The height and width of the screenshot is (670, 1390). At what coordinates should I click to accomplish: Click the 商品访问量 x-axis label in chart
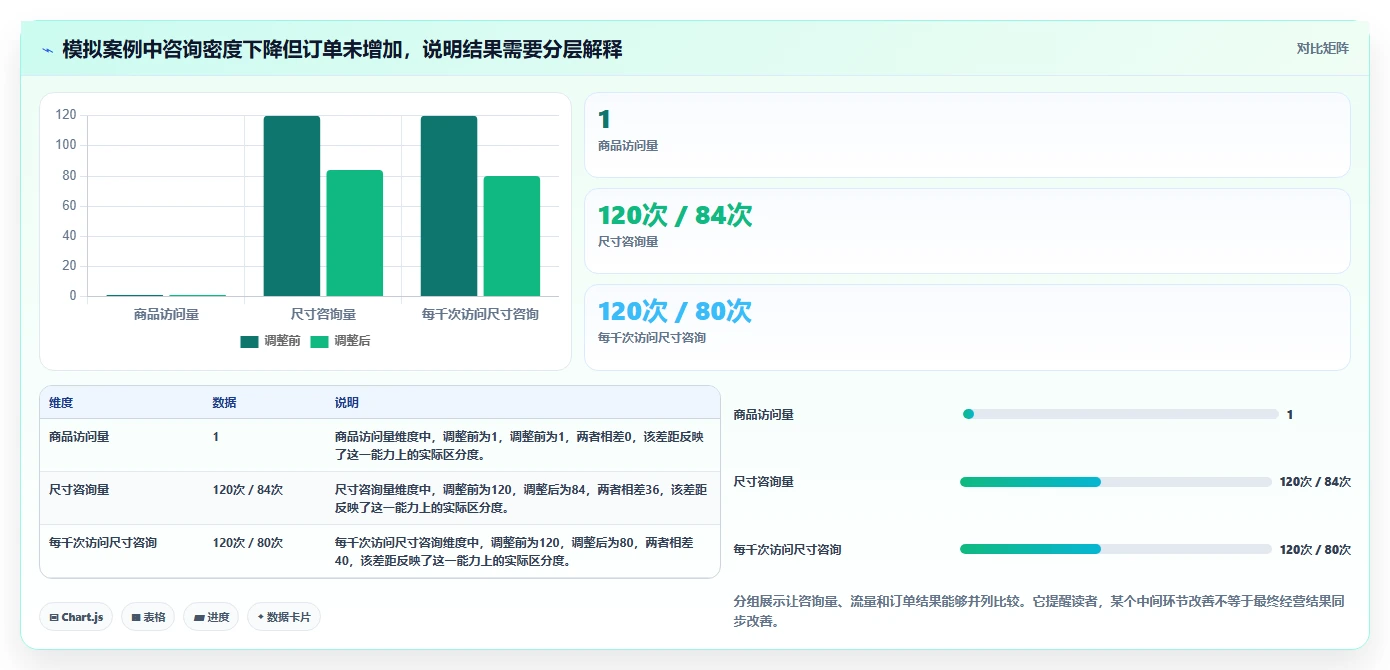(166, 314)
